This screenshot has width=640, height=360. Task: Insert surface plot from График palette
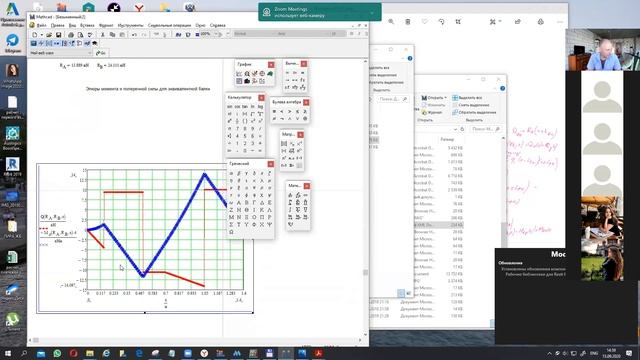tap(270, 74)
